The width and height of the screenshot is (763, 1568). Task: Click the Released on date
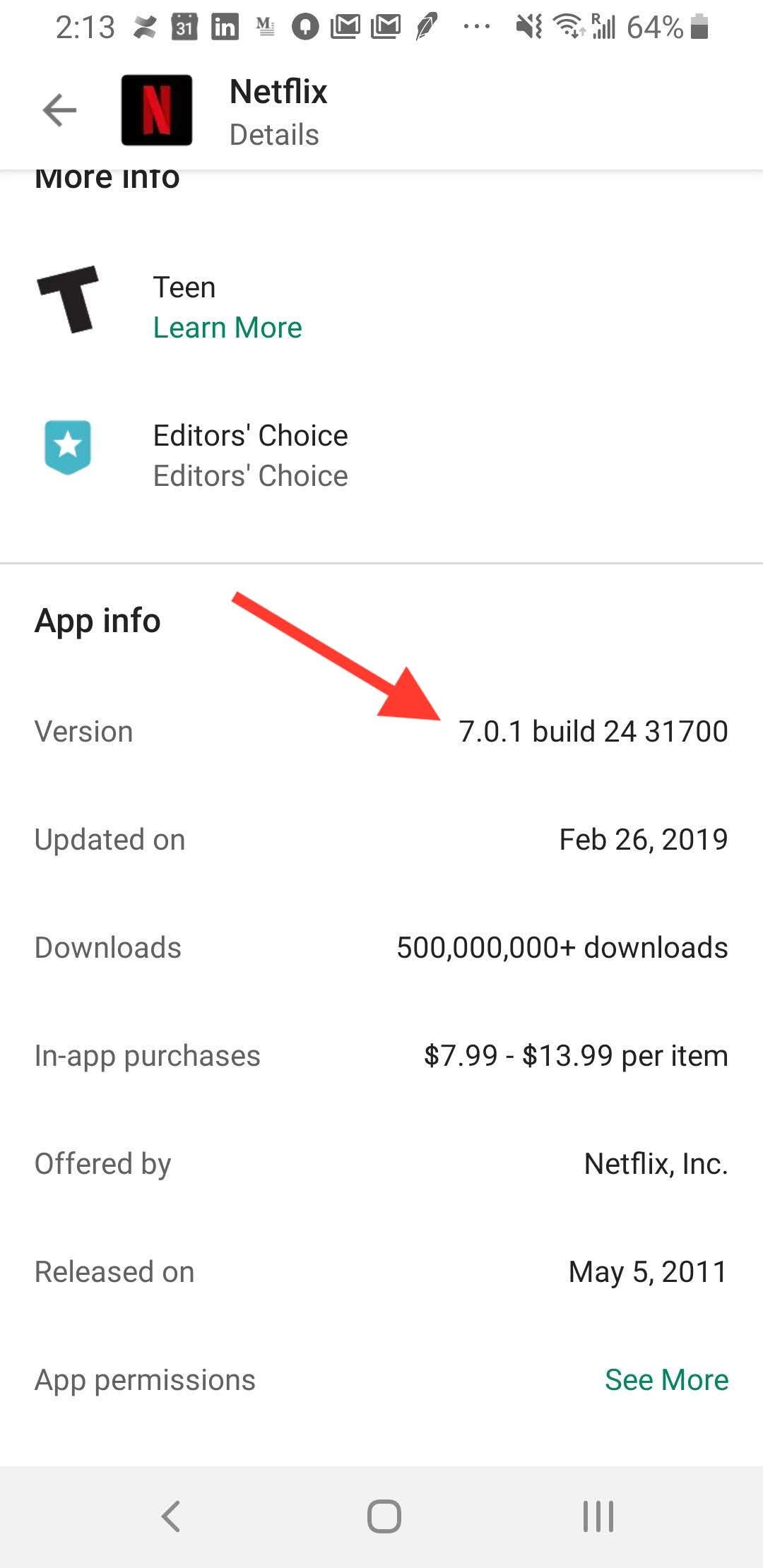pyautogui.click(x=647, y=1271)
